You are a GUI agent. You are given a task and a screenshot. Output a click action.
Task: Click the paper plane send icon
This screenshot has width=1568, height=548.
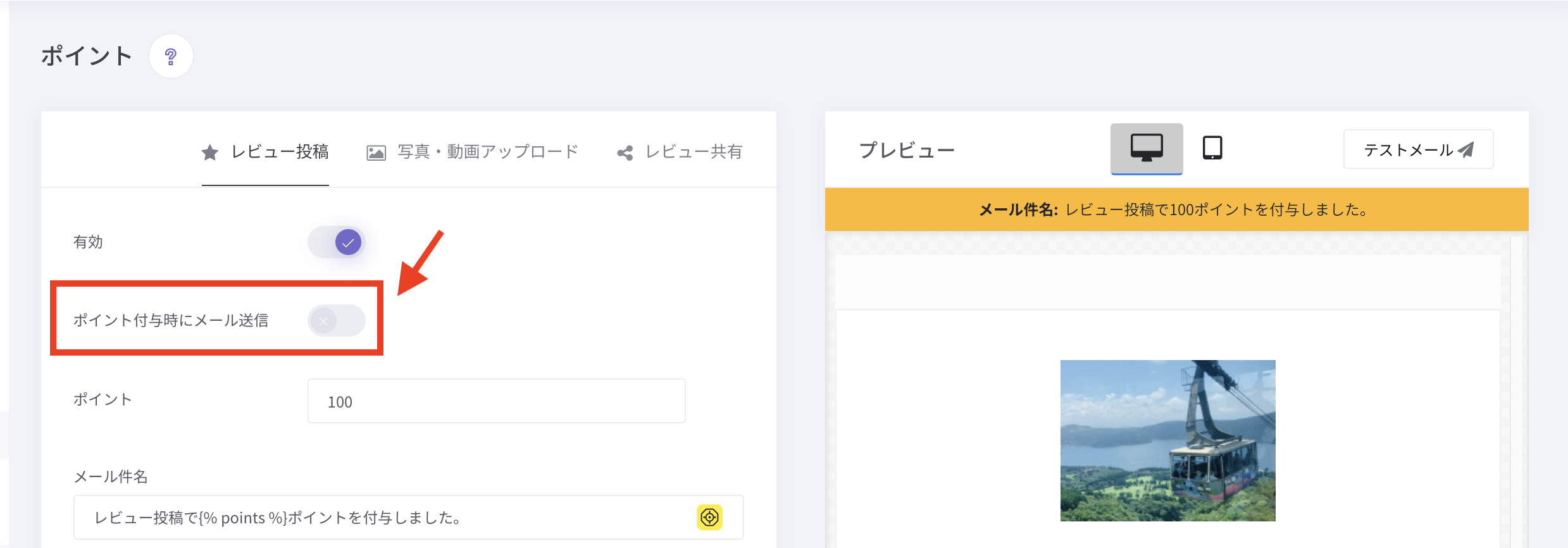[1466, 150]
